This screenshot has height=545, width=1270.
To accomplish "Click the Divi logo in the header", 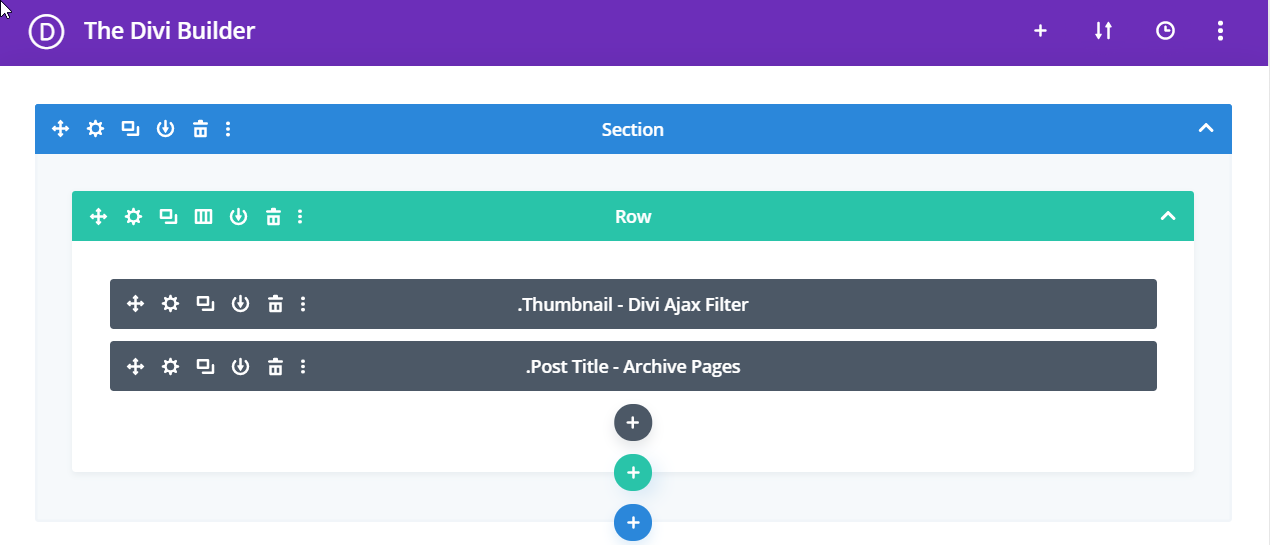I will pyautogui.click(x=46, y=32).
